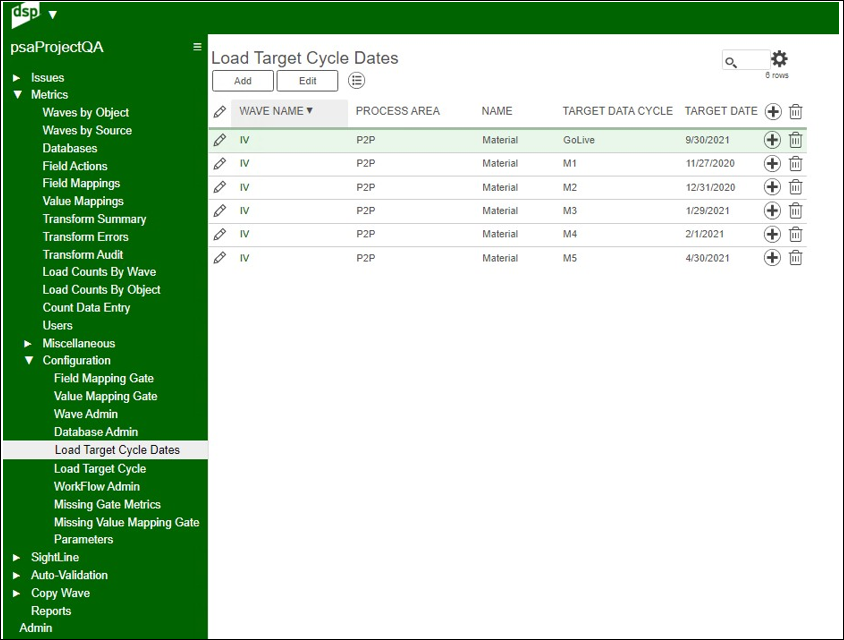Click inside the search input field
The height and width of the screenshot is (640, 844).
pos(746,60)
